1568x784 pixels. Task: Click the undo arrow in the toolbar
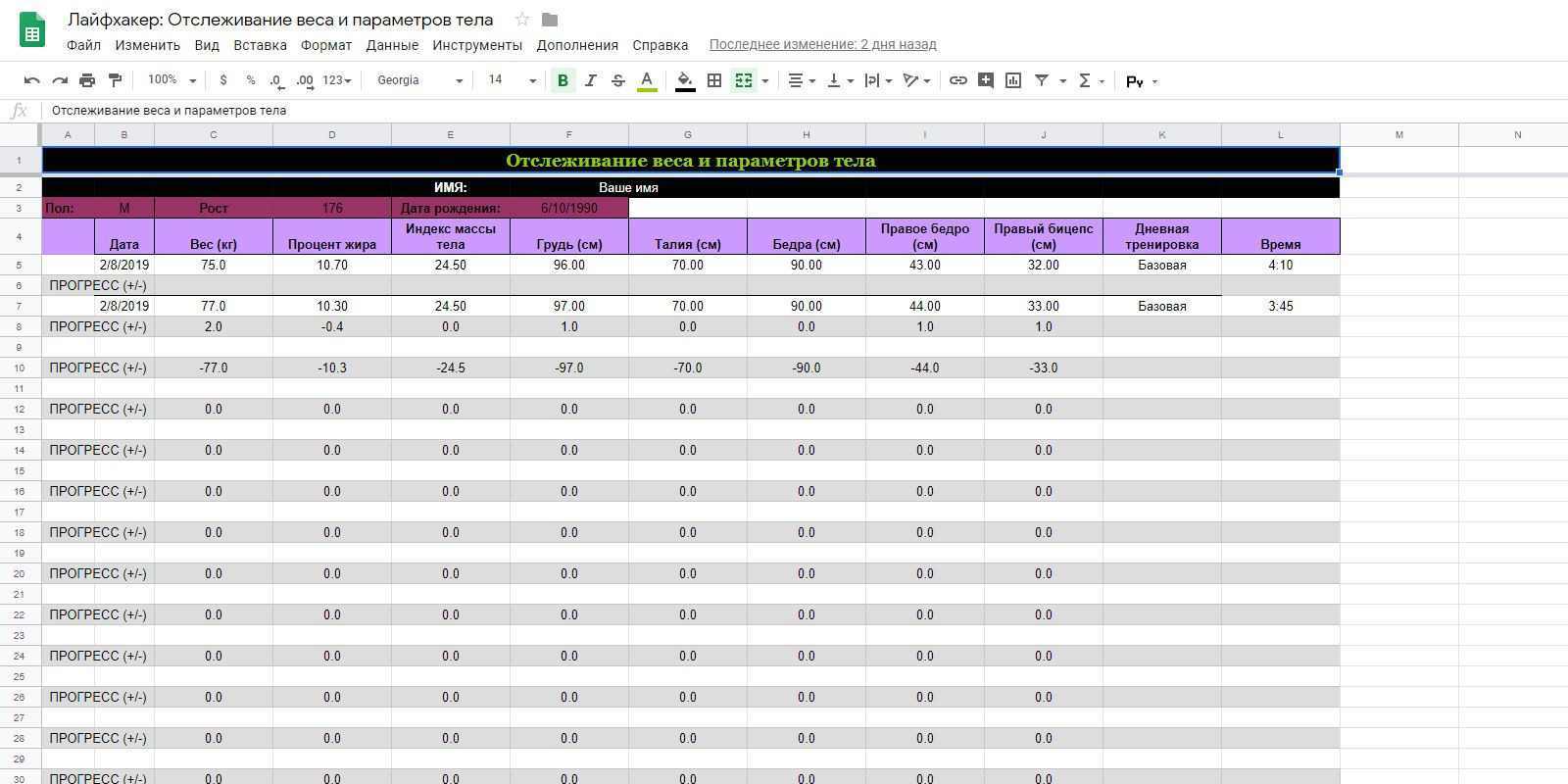pyautogui.click(x=31, y=80)
